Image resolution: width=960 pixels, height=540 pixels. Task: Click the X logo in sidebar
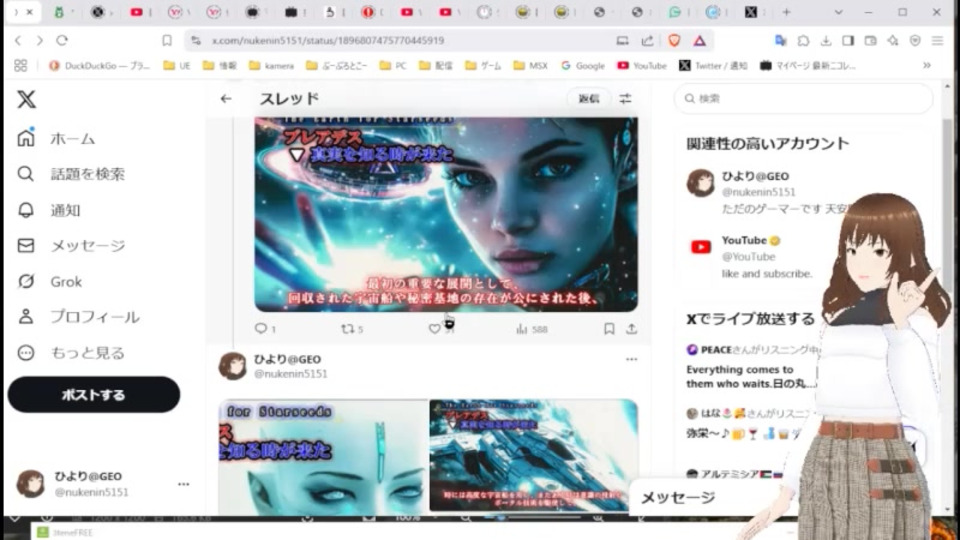pyautogui.click(x=26, y=99)
